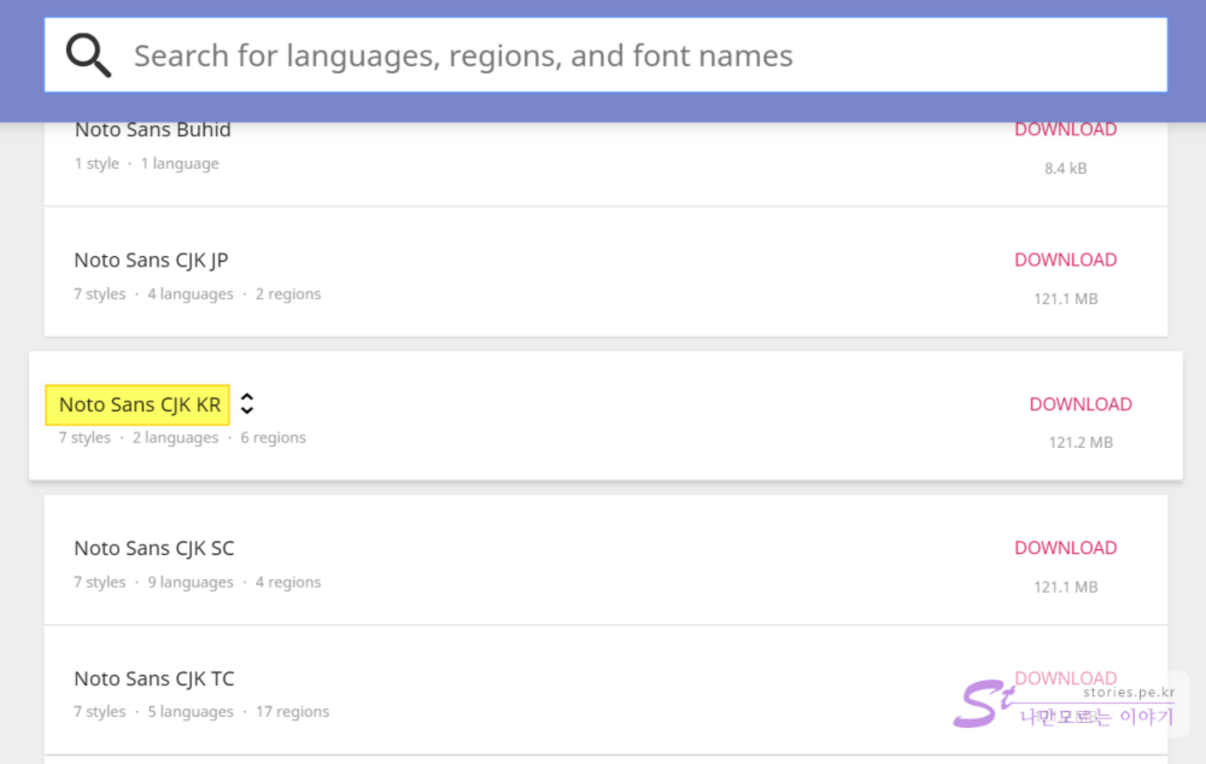Click "9 languages" under Noto Sans CJK SC

190,582
